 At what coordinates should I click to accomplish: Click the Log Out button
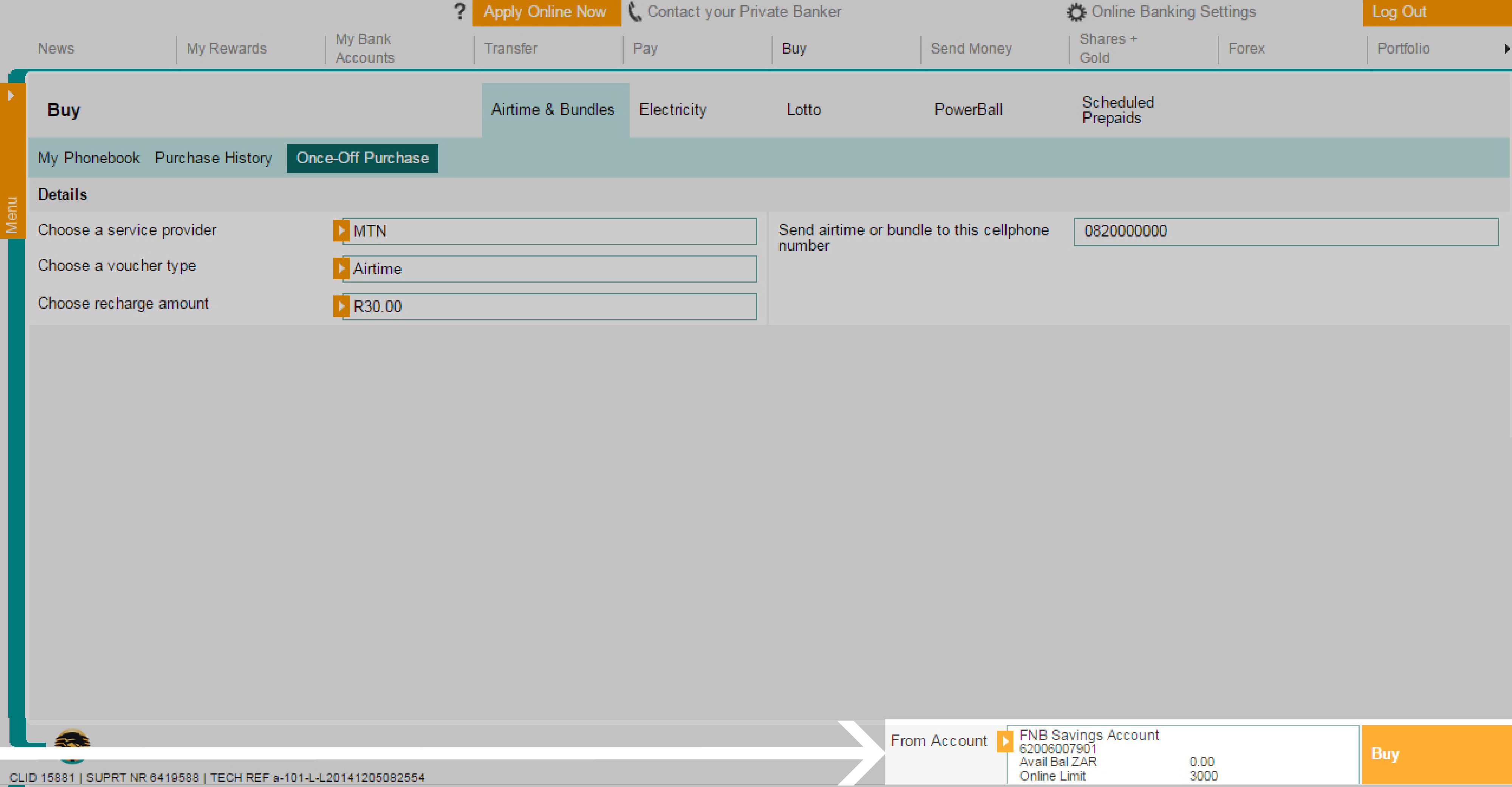tap(1437, 12)
